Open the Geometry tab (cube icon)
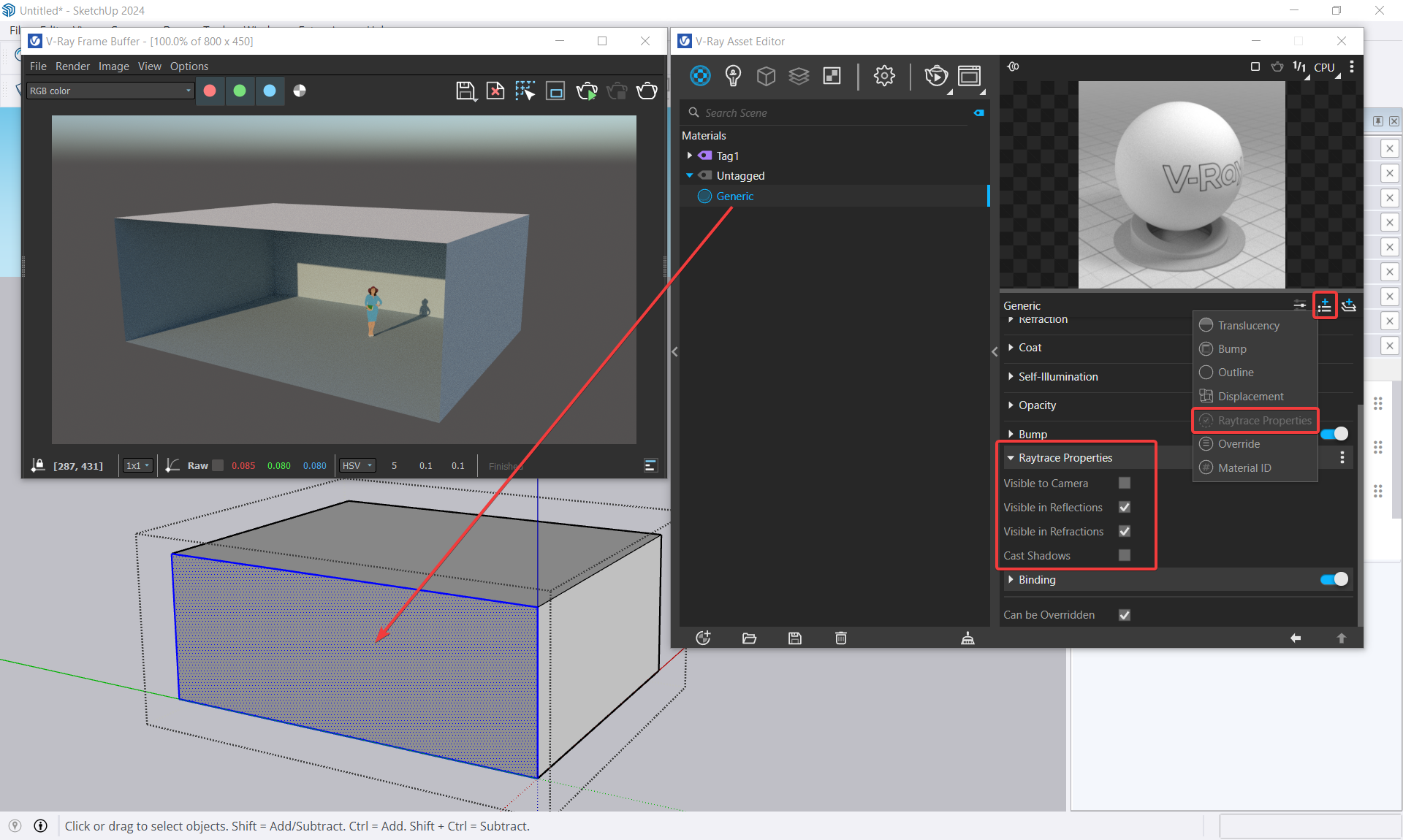This screenshot has height=840, width=1403. pyautogui.click(x=766, y=75)
